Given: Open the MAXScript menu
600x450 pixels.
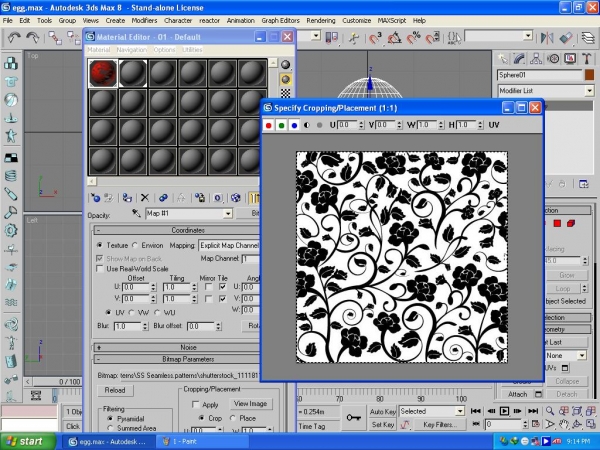Looking at the screenshot, I should [x=391, y=21].
